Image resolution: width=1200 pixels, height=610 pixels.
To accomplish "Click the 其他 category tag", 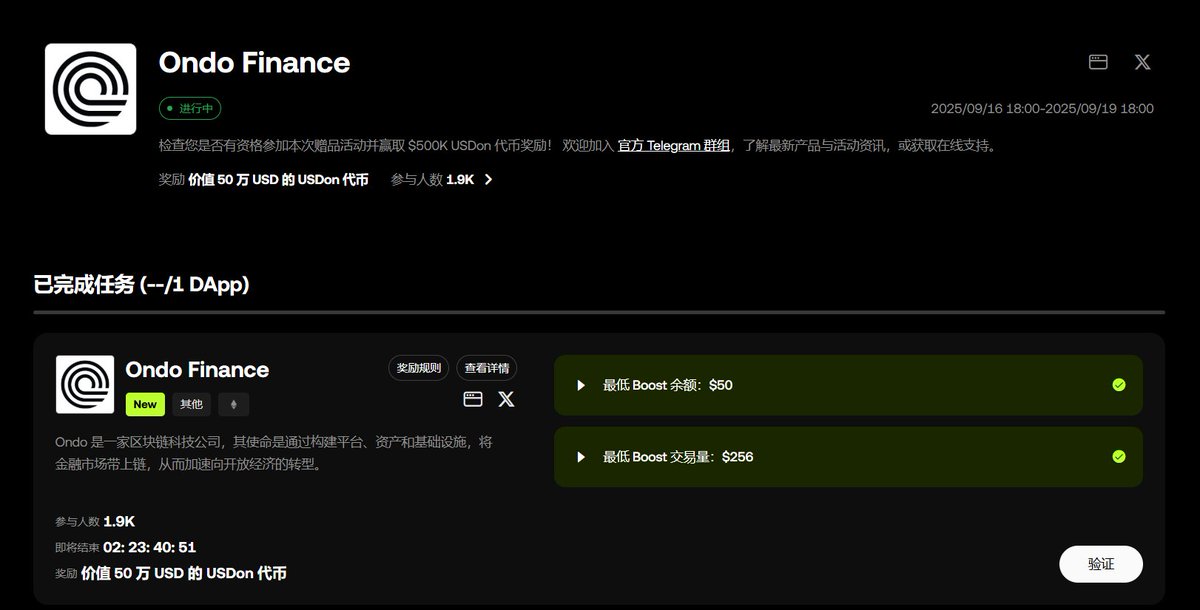I will point(191,404).
